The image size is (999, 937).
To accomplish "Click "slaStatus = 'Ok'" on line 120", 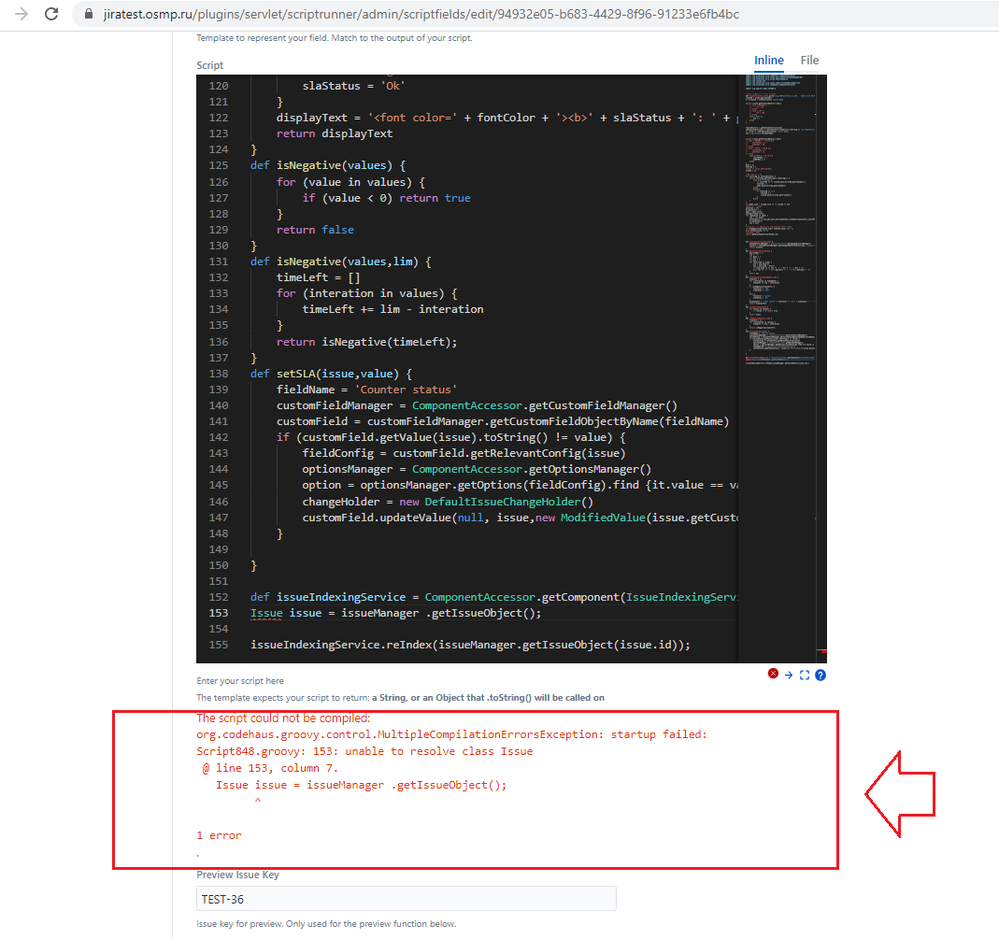I will pyautogui.click(x=354, y=85).
